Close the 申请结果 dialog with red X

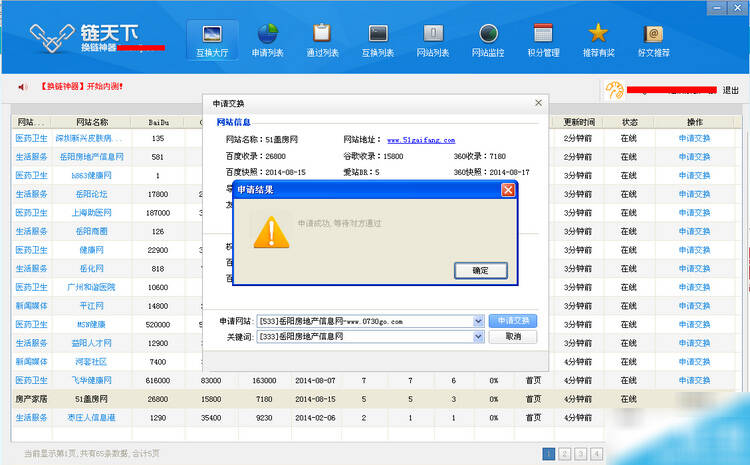pyautogui.click(x=507, y=190)
